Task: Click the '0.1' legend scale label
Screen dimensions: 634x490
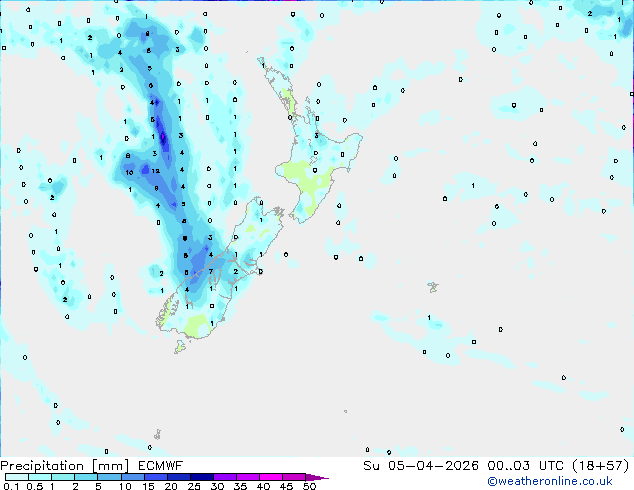Action: (x=11, y=486)
